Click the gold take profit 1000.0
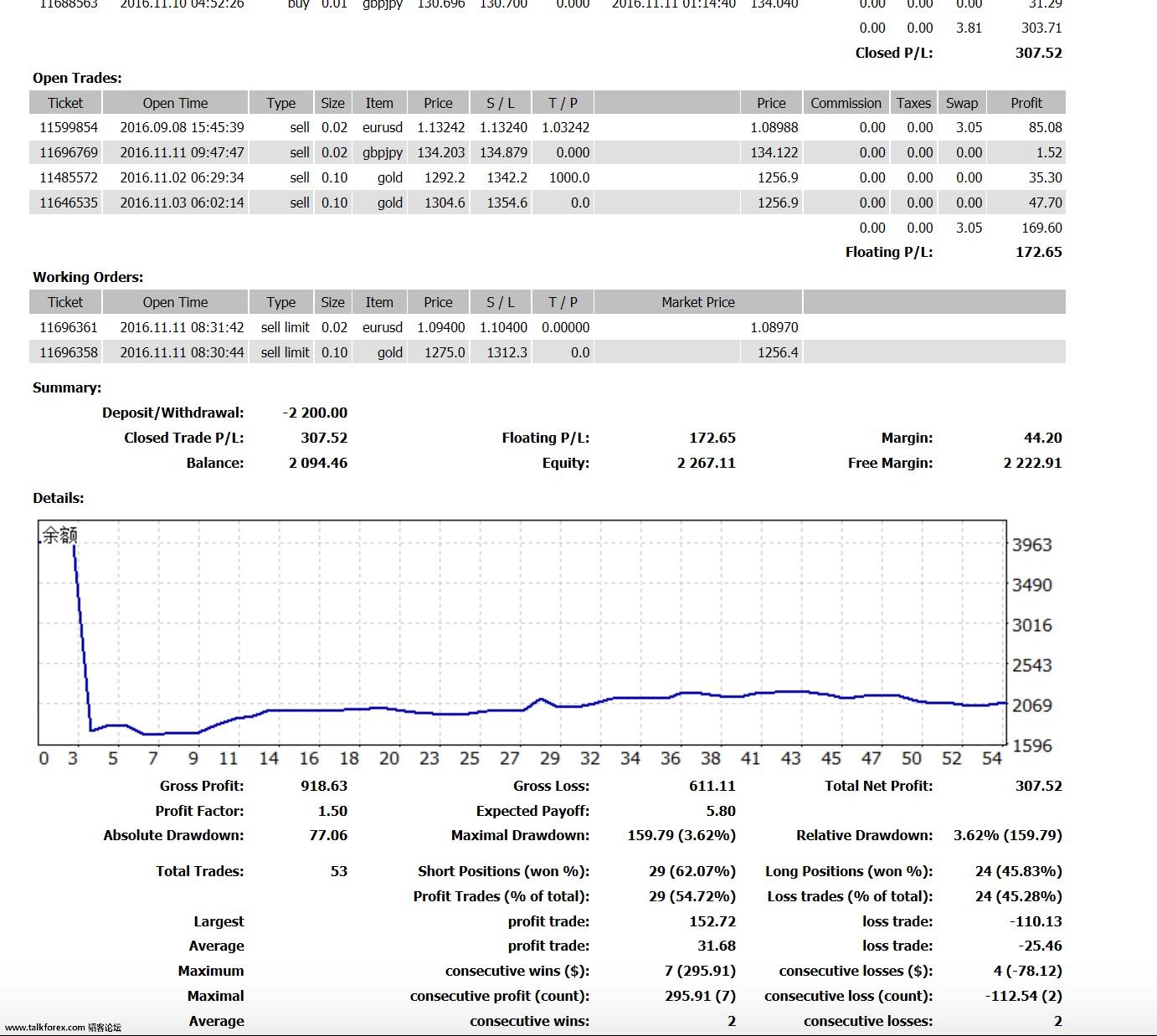This screenshot has height=1036, width=1157. click(569, 177)
